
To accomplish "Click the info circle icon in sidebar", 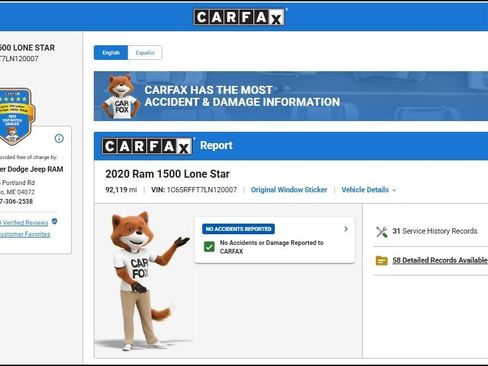I will (x=59, y=138).
